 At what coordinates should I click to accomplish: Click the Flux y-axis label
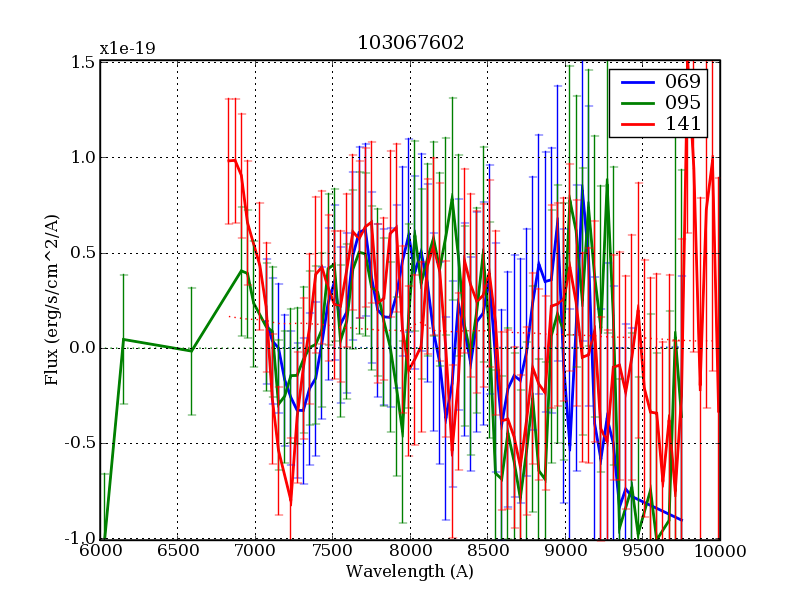[x=52, y=300]
